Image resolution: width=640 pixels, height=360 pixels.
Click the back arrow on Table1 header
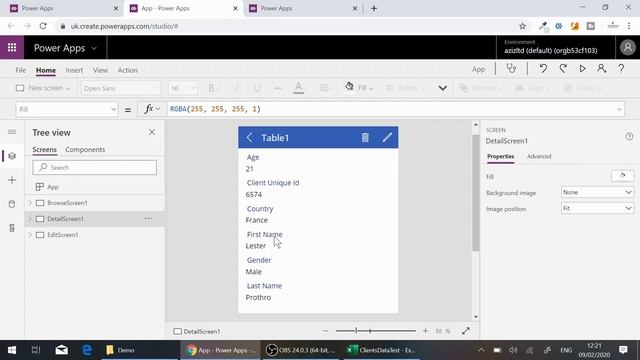[x=250, y=138]
